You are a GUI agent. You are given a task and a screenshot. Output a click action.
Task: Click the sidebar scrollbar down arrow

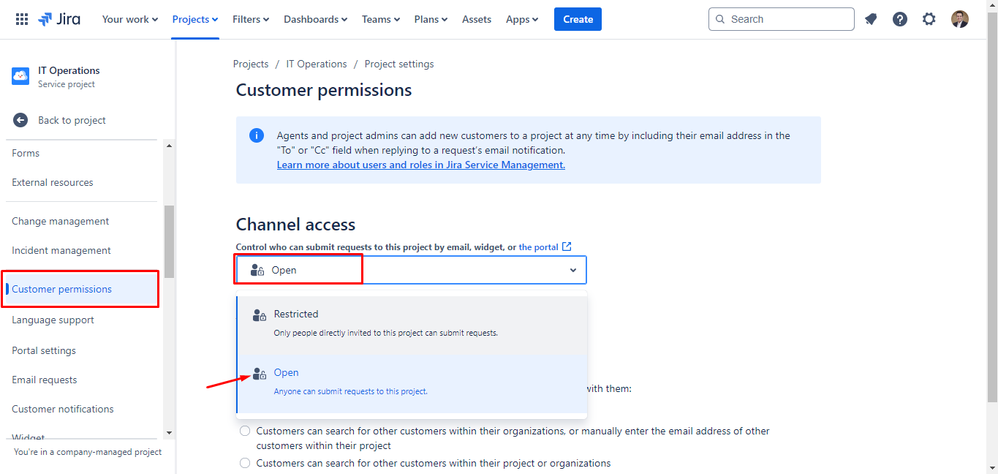pos(168,433)
